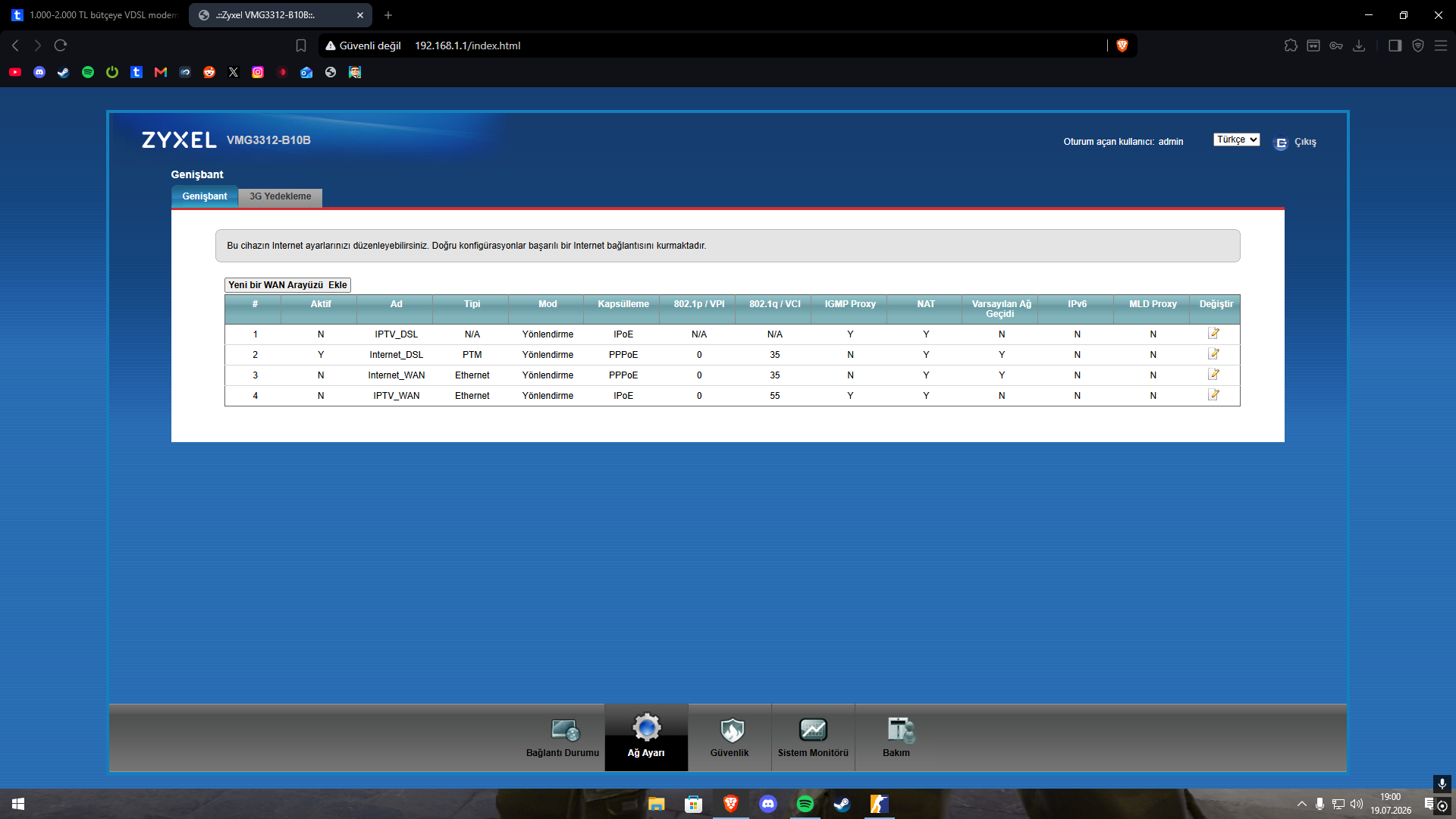1456x819 pixels.
Task: Open the X (Twitter) bookmark
Action: (x=234, y=72)
